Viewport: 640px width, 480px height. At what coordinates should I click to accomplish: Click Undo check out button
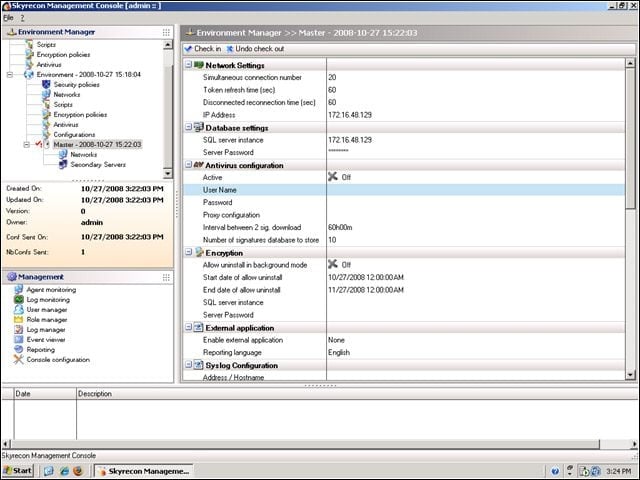[x=255, y=49]
